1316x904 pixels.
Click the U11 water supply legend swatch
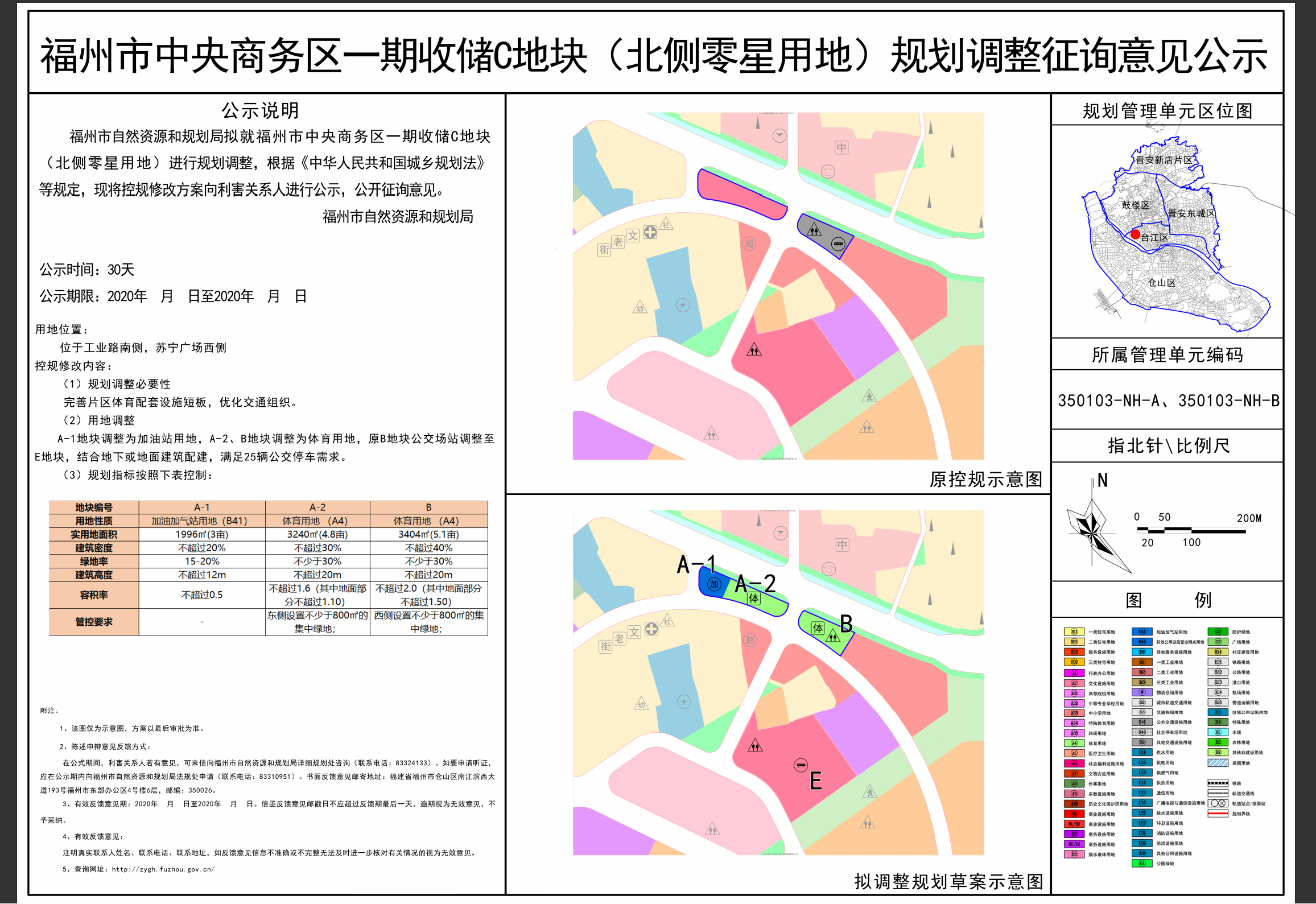tap(1142, 752)
